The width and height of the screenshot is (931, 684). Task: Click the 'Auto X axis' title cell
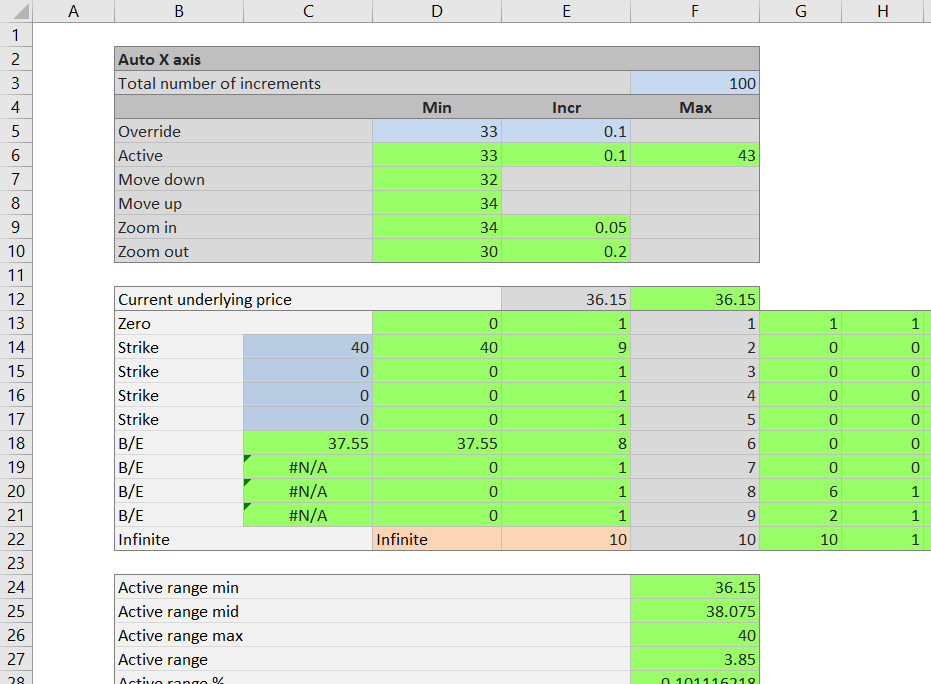click(436, 59)
